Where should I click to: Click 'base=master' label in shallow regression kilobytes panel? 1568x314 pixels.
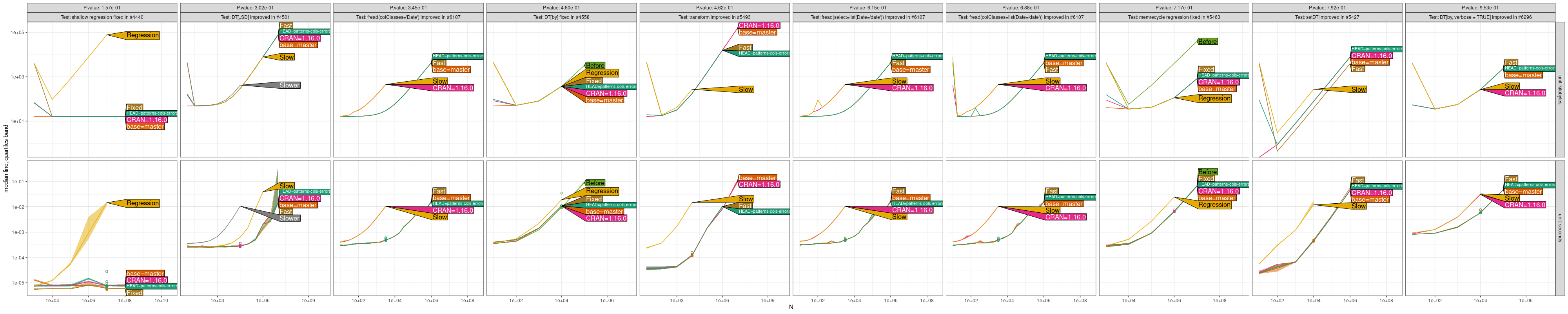click(x=145, y=127)
